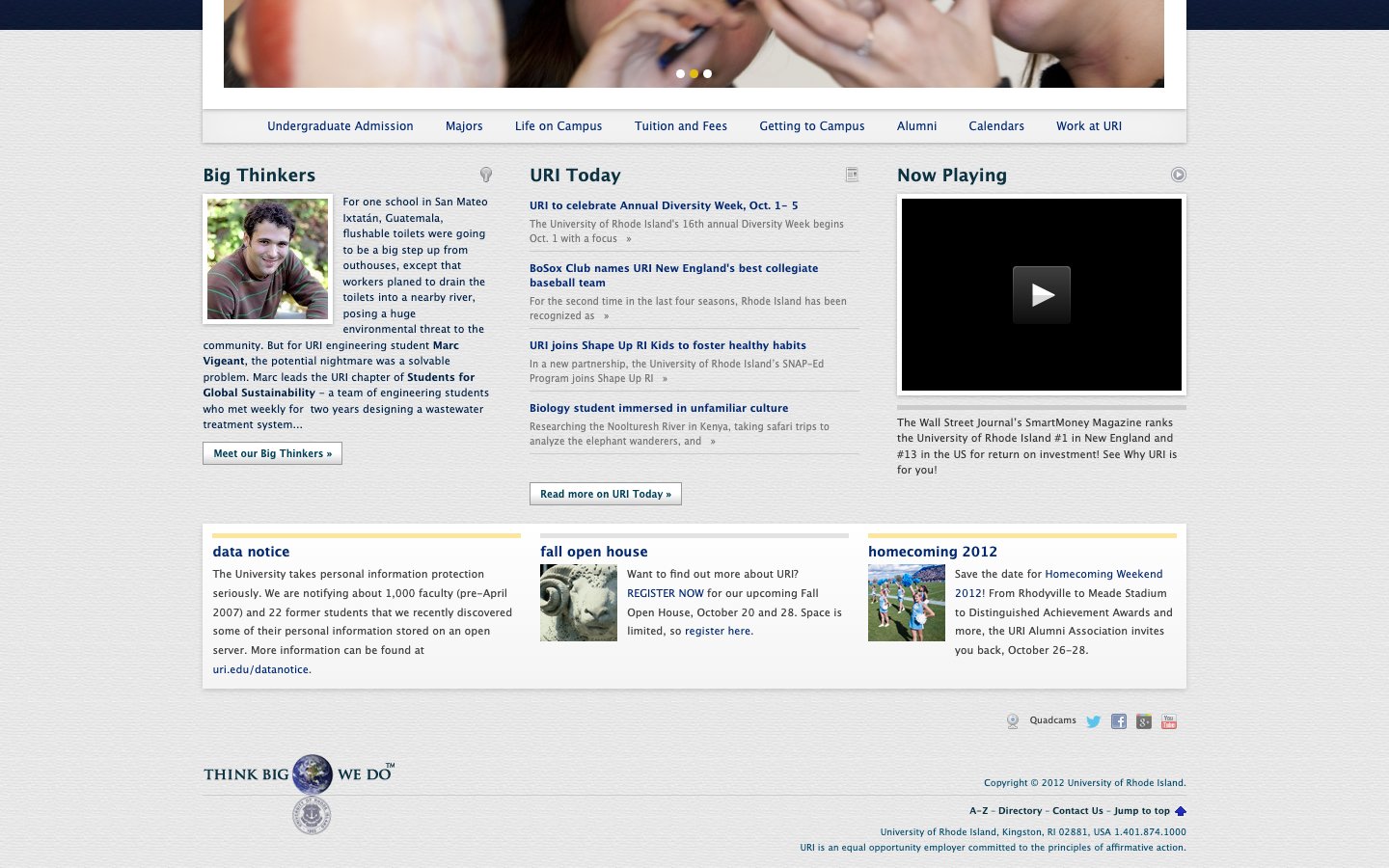
Task: Open URI's Facebook page
Action: (1119, 721)
